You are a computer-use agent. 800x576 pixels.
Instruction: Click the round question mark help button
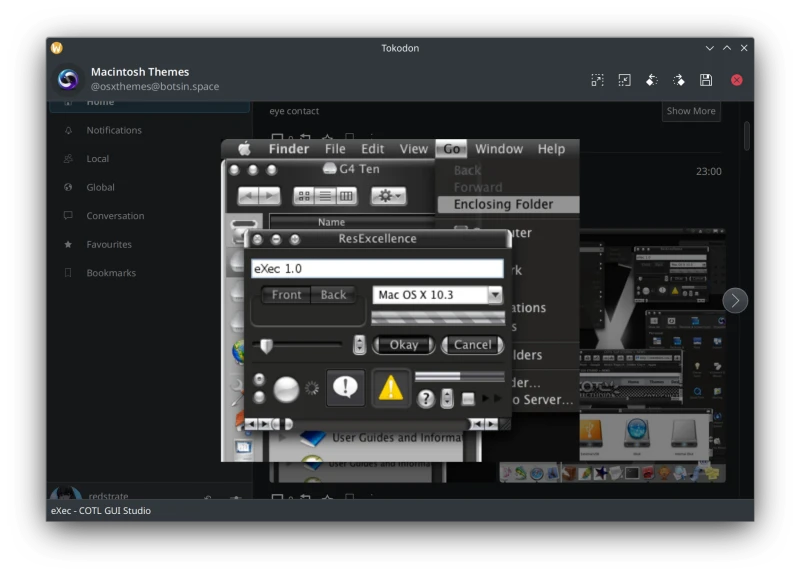coord(426,398)
